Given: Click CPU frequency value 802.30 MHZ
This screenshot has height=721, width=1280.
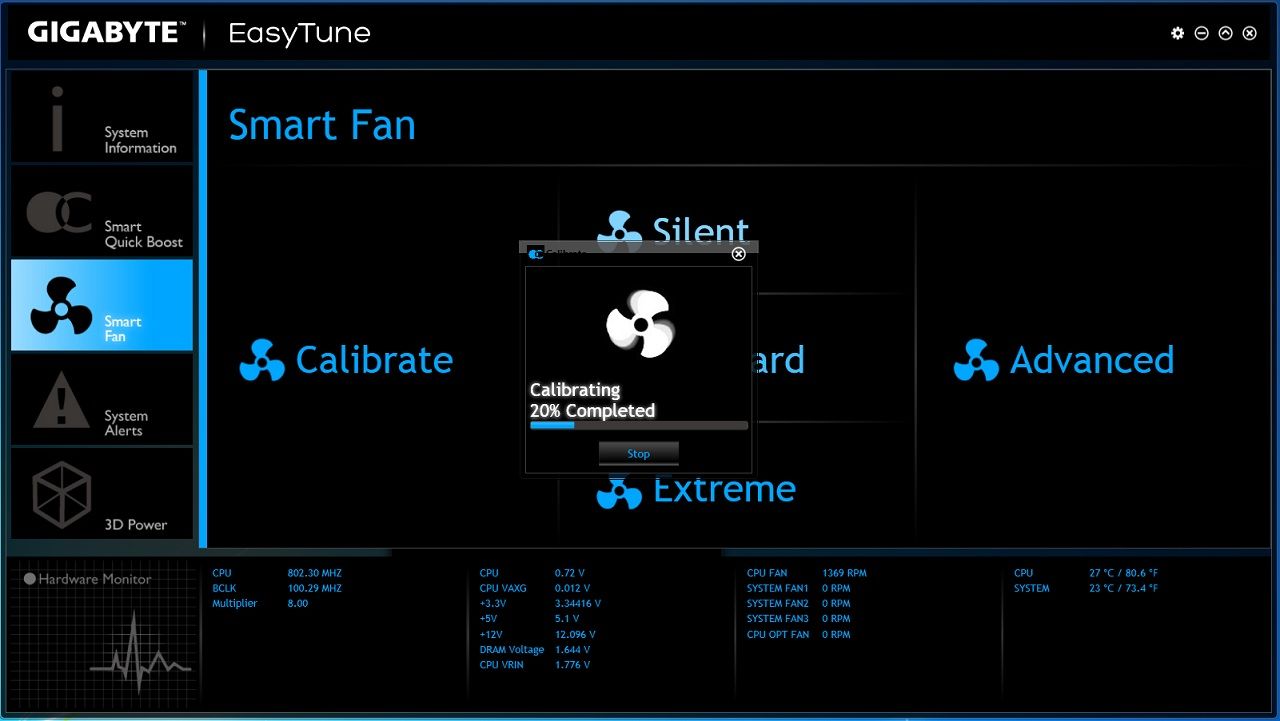Looking at the screenshot, I should (314, 573).
